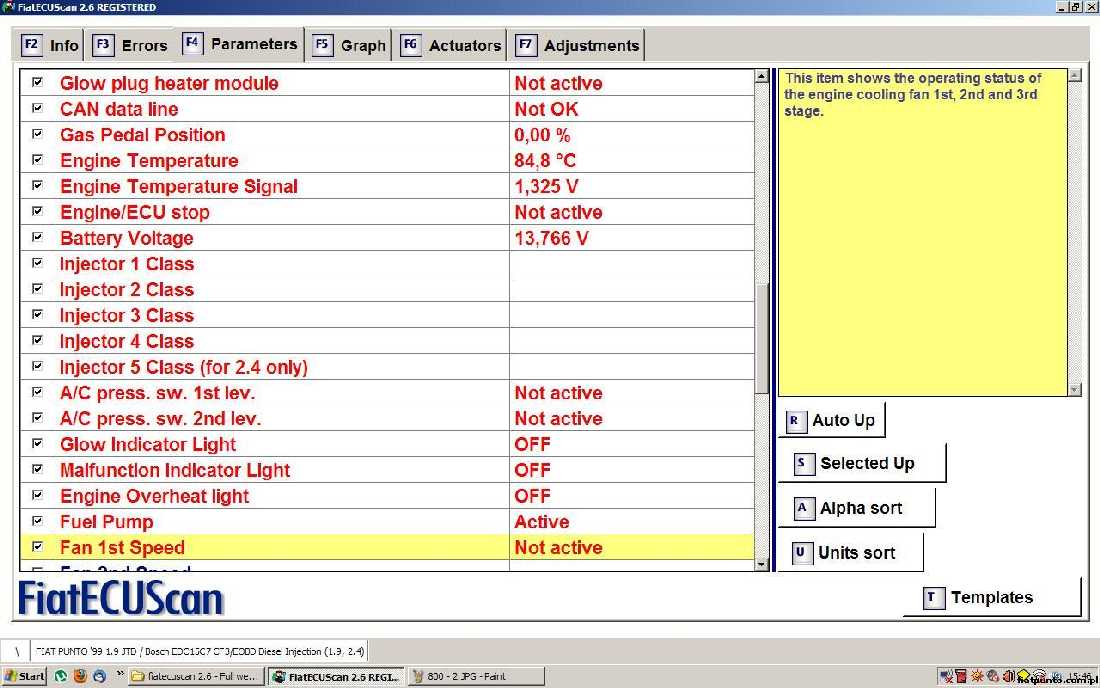Toggle the Injector 3 Class checkbox
Image resolution: width=1100 pixels, height=688 pixels.
[37, 314]
